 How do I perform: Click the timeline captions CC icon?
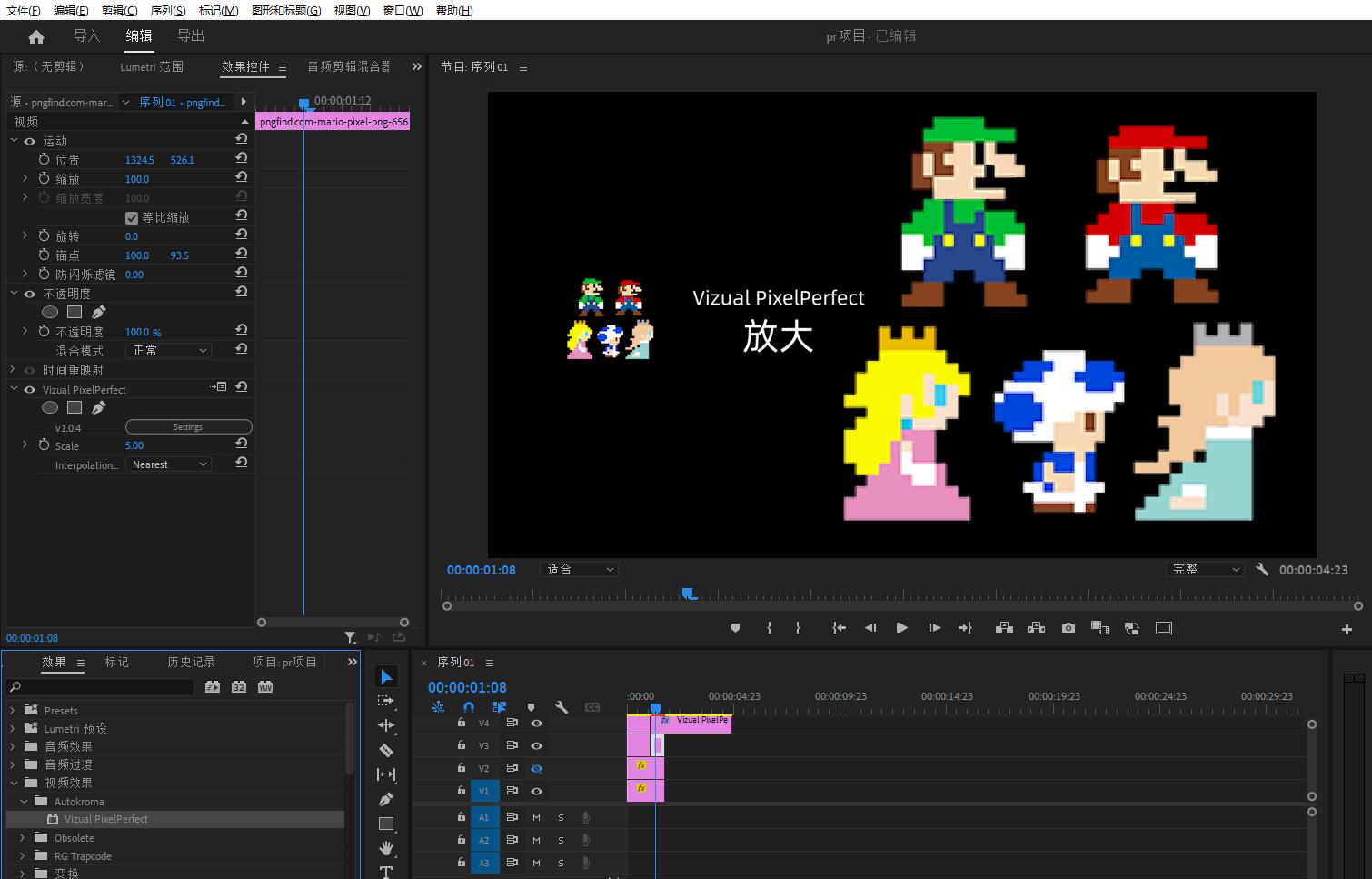tap(592, 707)
